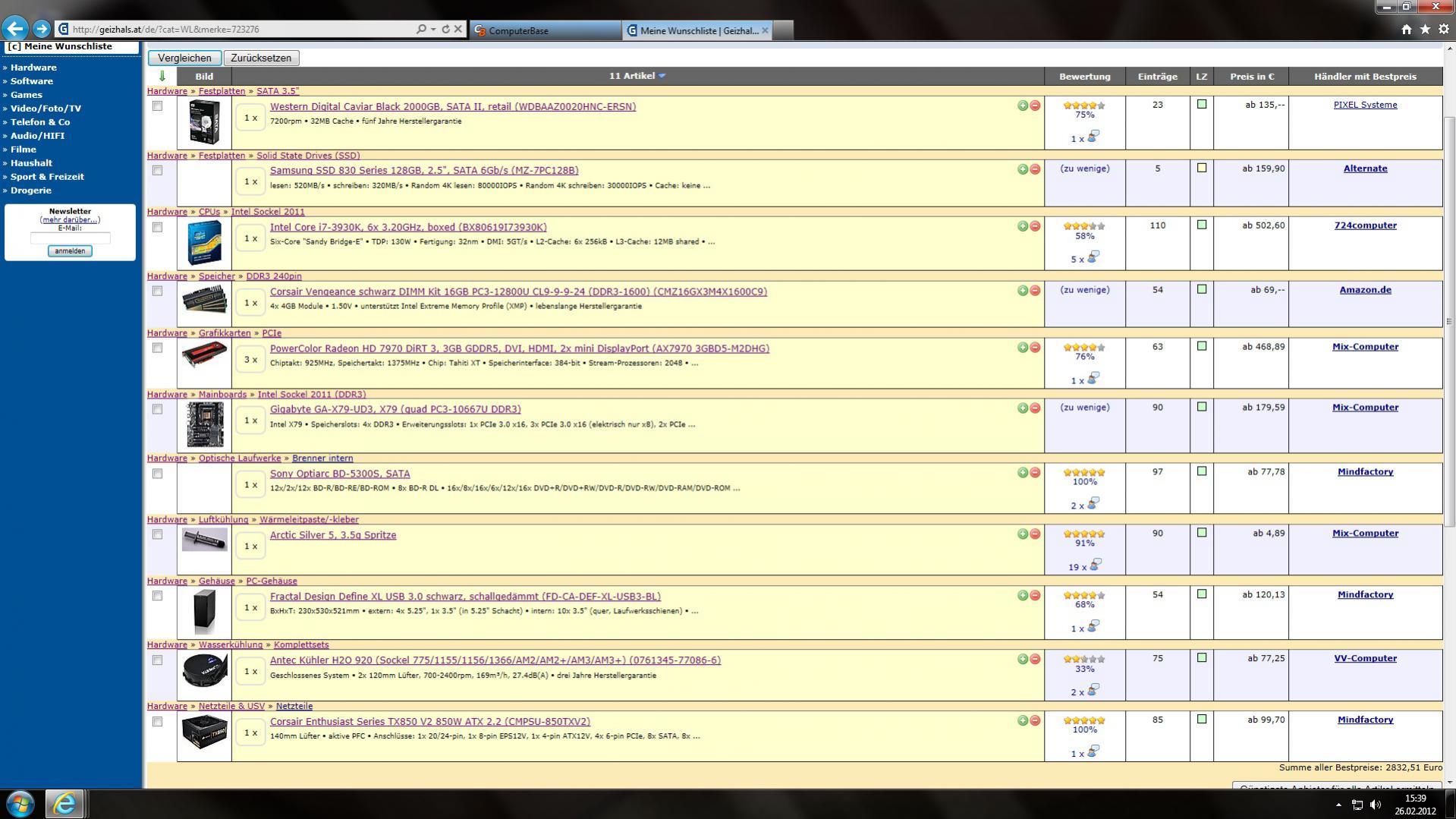Check the Intel Core i7-3930K row checkbox
Screen dimensions: 1456x819
(x=157, y=227)
